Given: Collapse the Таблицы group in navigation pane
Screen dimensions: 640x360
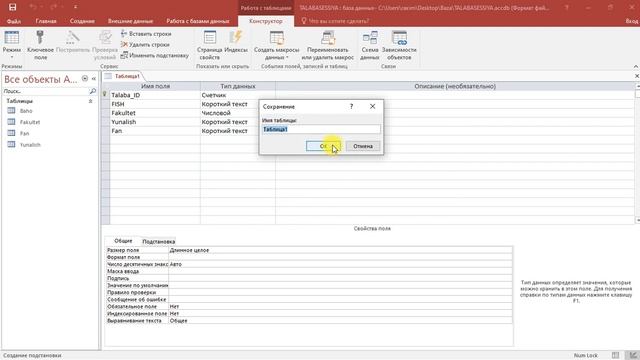Looking at the screenshot, I should pyautogui.click(x=90, y=101).
